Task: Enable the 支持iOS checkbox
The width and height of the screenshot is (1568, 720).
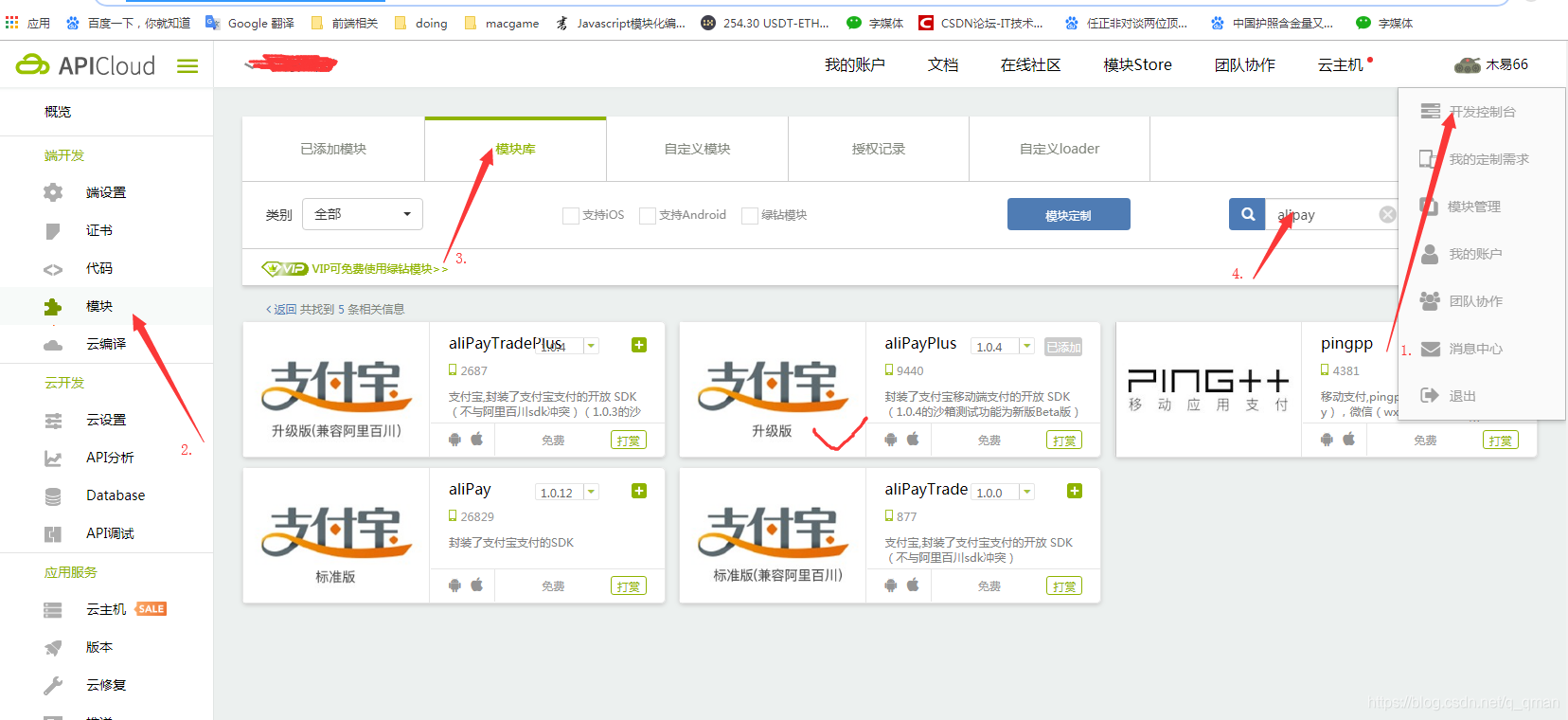Action: [571, 216]
